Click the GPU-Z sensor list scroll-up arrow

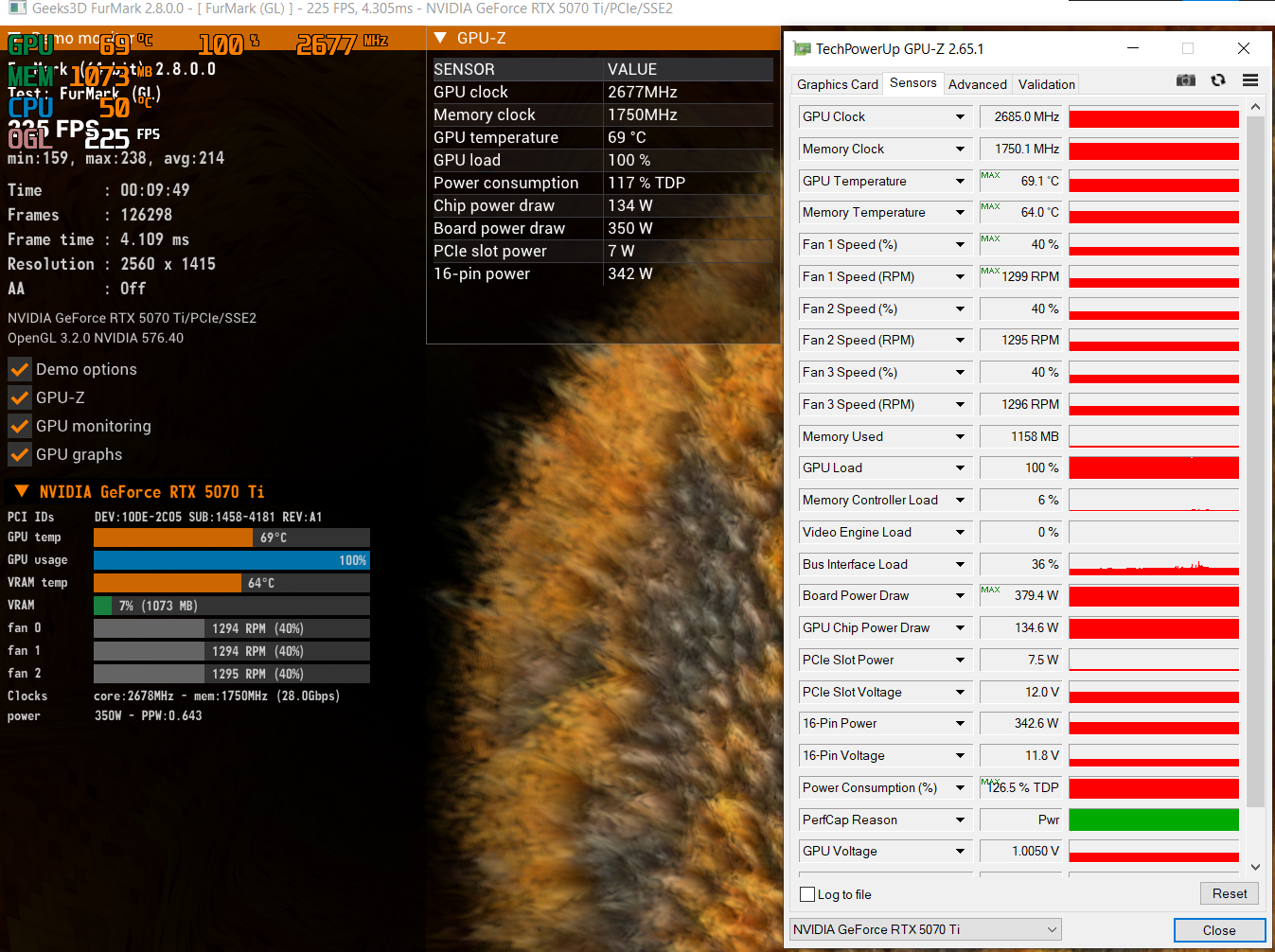click(1255, 108)
